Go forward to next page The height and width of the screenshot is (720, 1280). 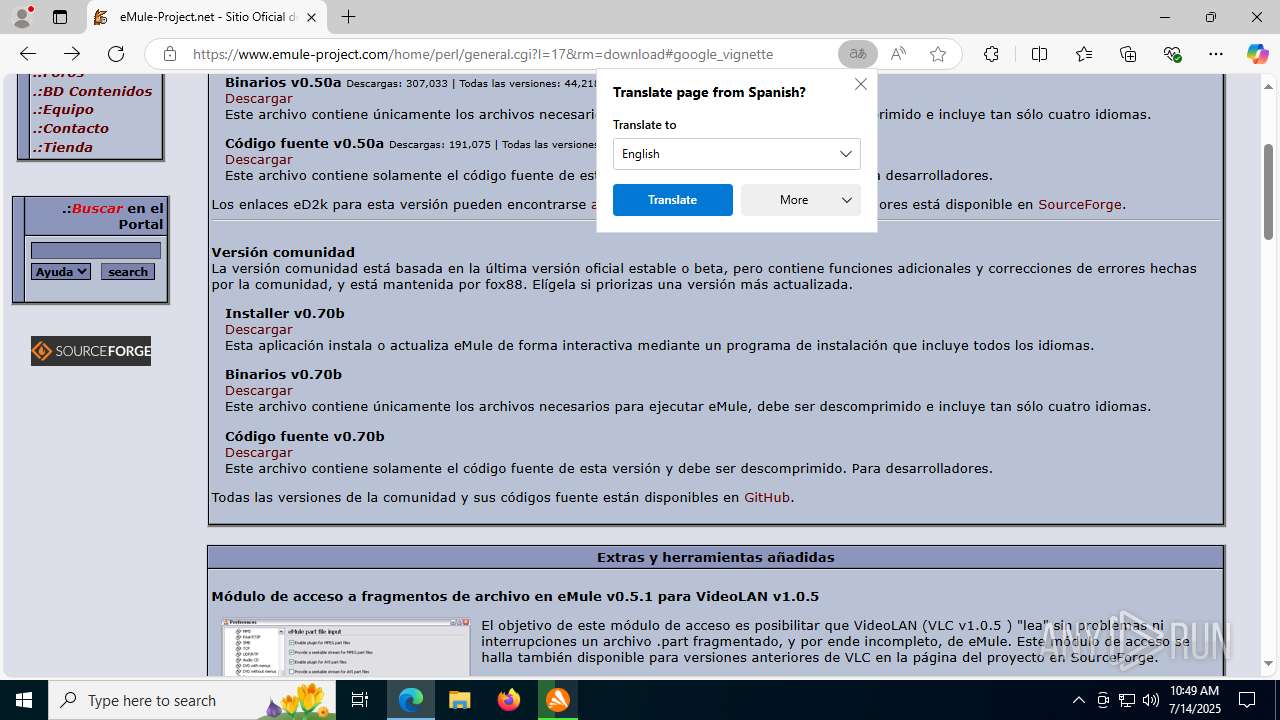pos(72,54)
